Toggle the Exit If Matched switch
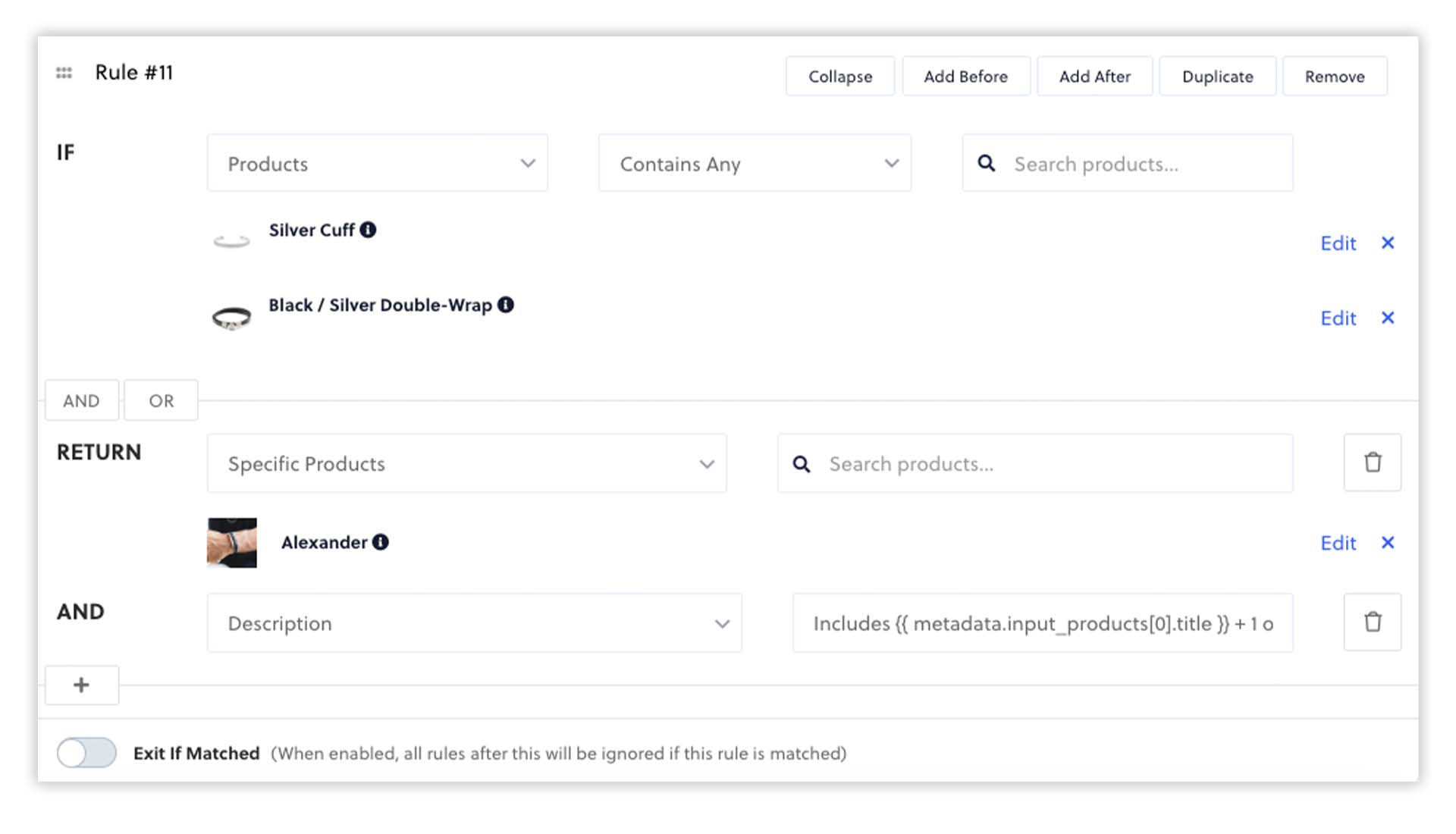This screenshot has width=1456, height=834. [x=87, y=752]
